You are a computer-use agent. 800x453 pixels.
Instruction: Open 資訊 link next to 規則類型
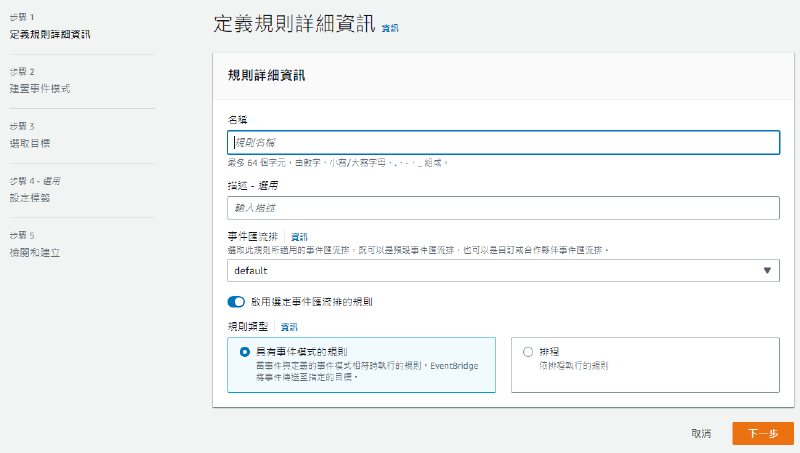click(x=289, y=327)
